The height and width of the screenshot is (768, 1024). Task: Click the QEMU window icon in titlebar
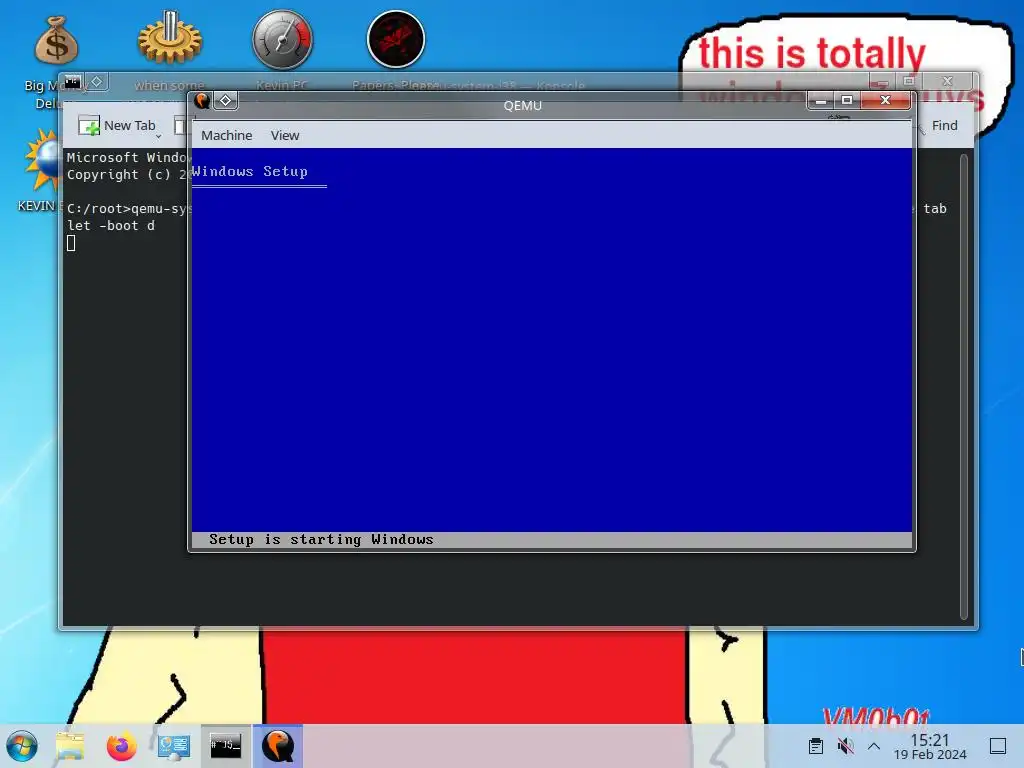coord(202,101)
